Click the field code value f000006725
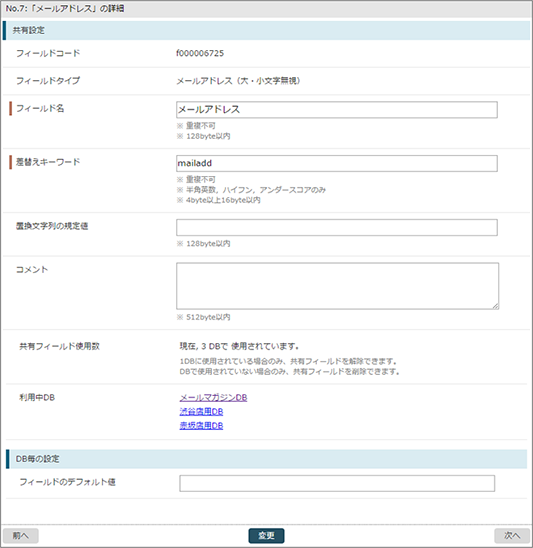The image size is (533, 548). click(x=200, y=53)
